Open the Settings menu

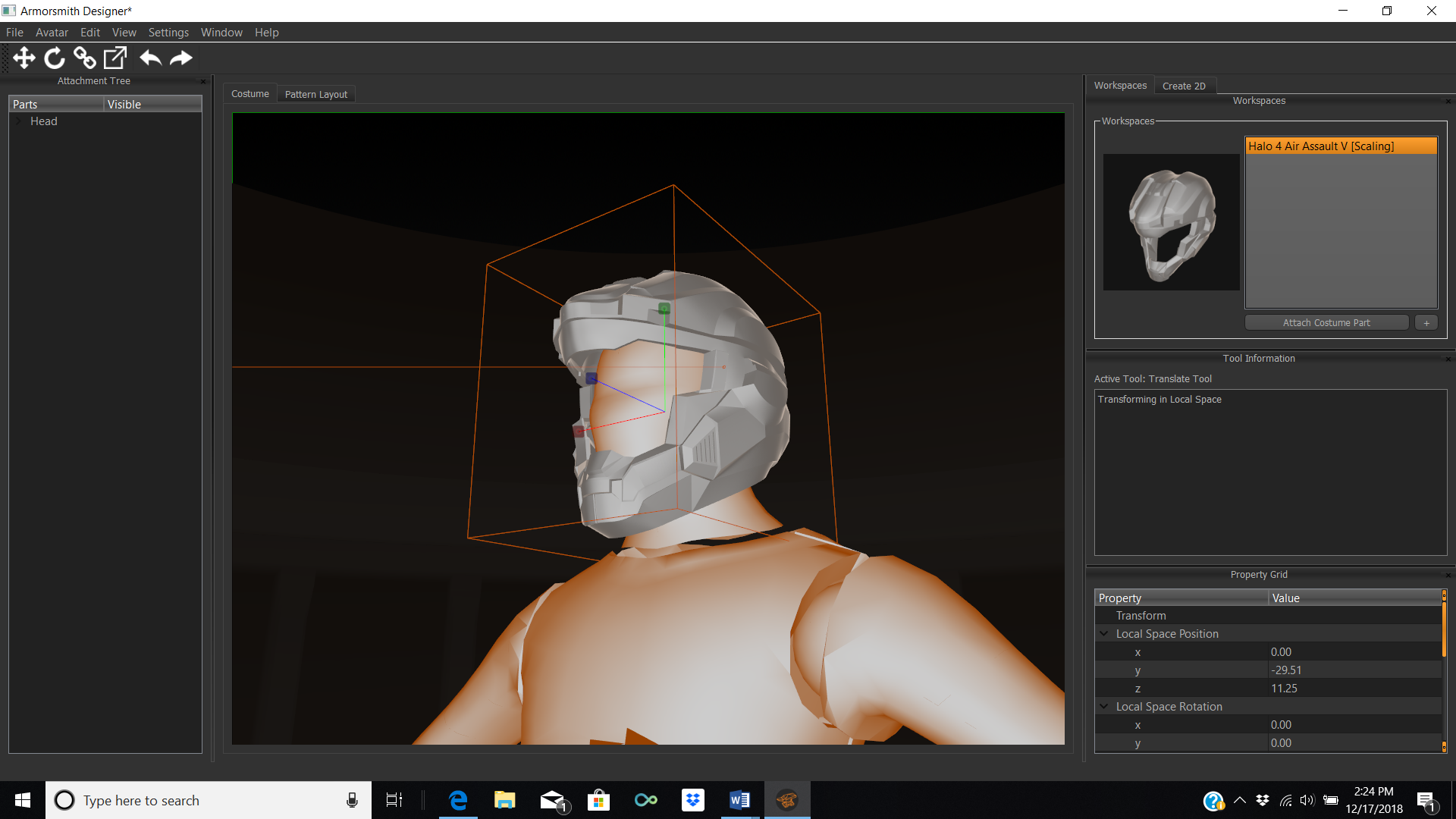(168, 32)
